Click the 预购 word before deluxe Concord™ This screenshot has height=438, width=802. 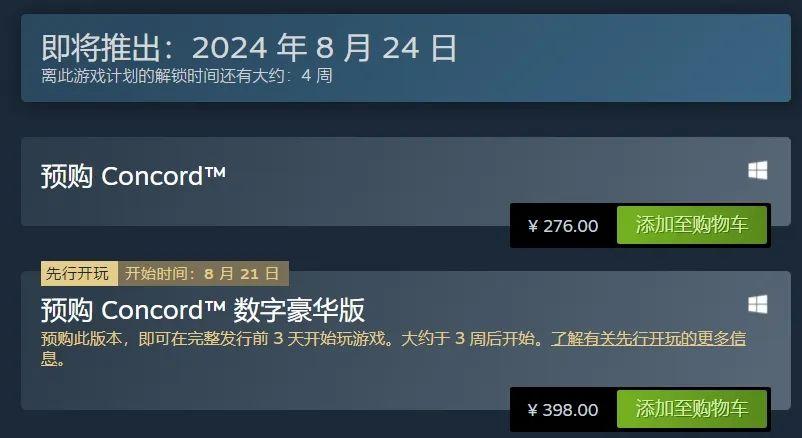(67, 310)
